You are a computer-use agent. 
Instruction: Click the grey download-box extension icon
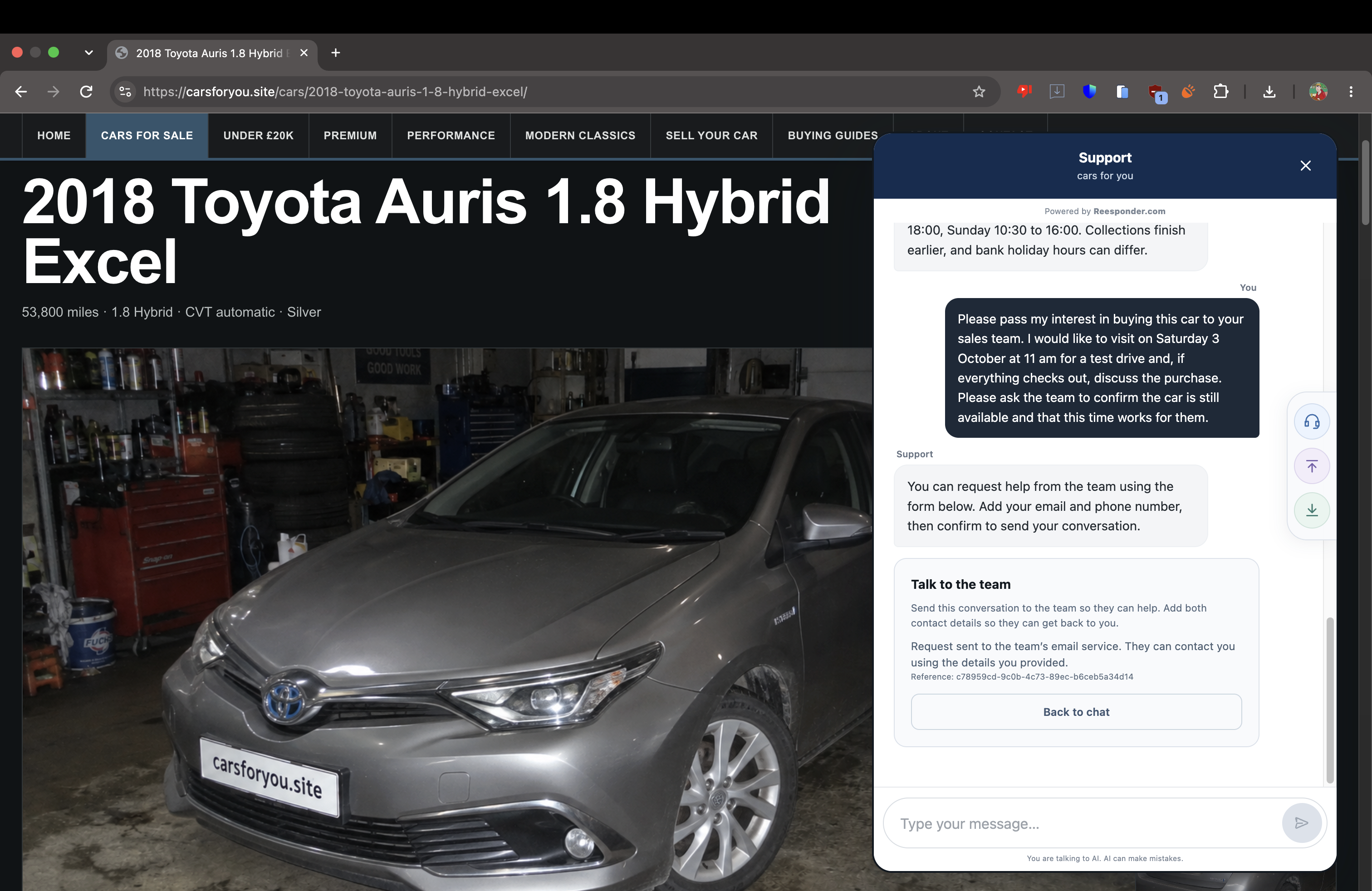point(1057,91)
